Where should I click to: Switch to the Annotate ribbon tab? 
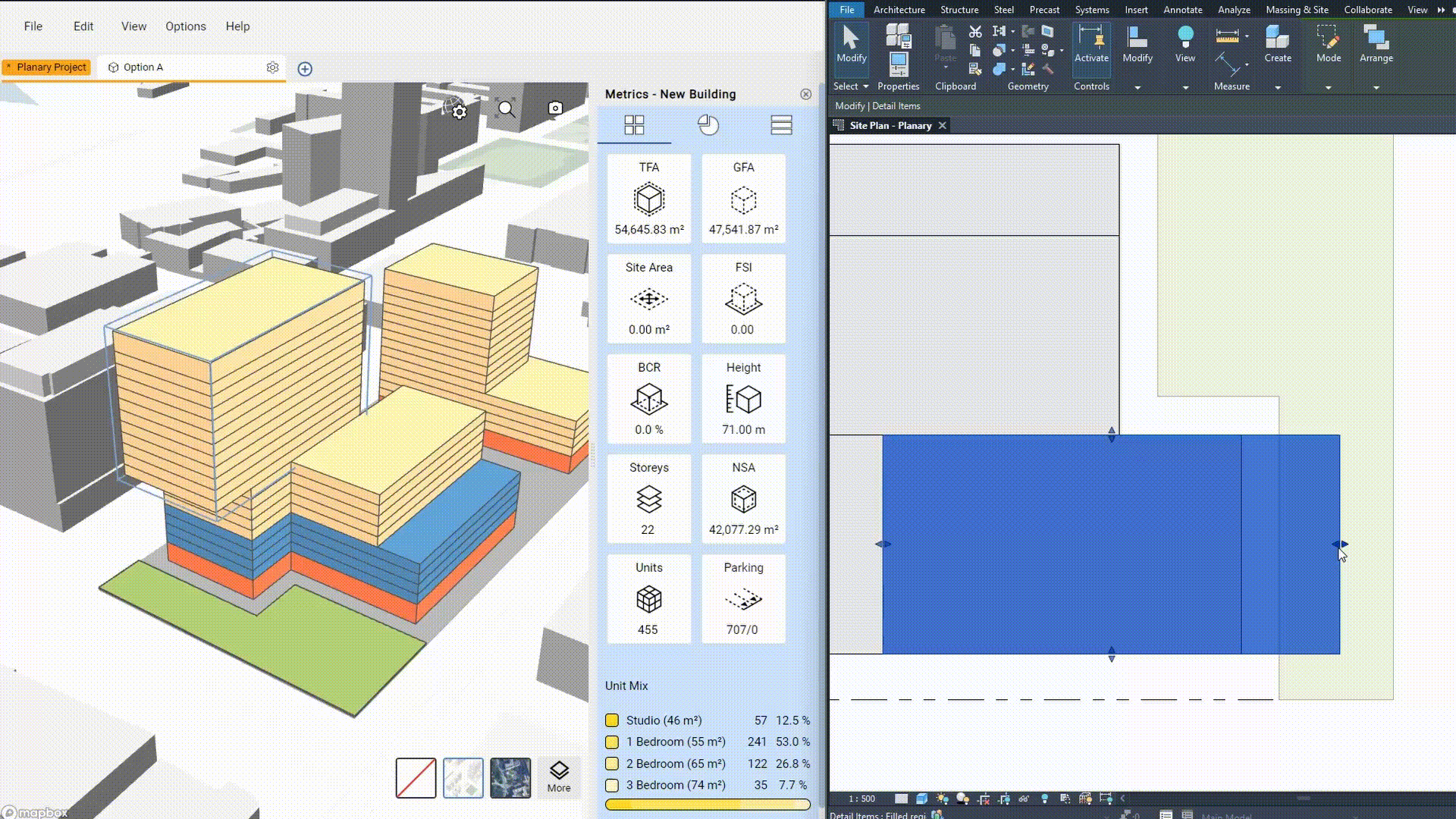pyautogui.click(x=1182, y=10)
